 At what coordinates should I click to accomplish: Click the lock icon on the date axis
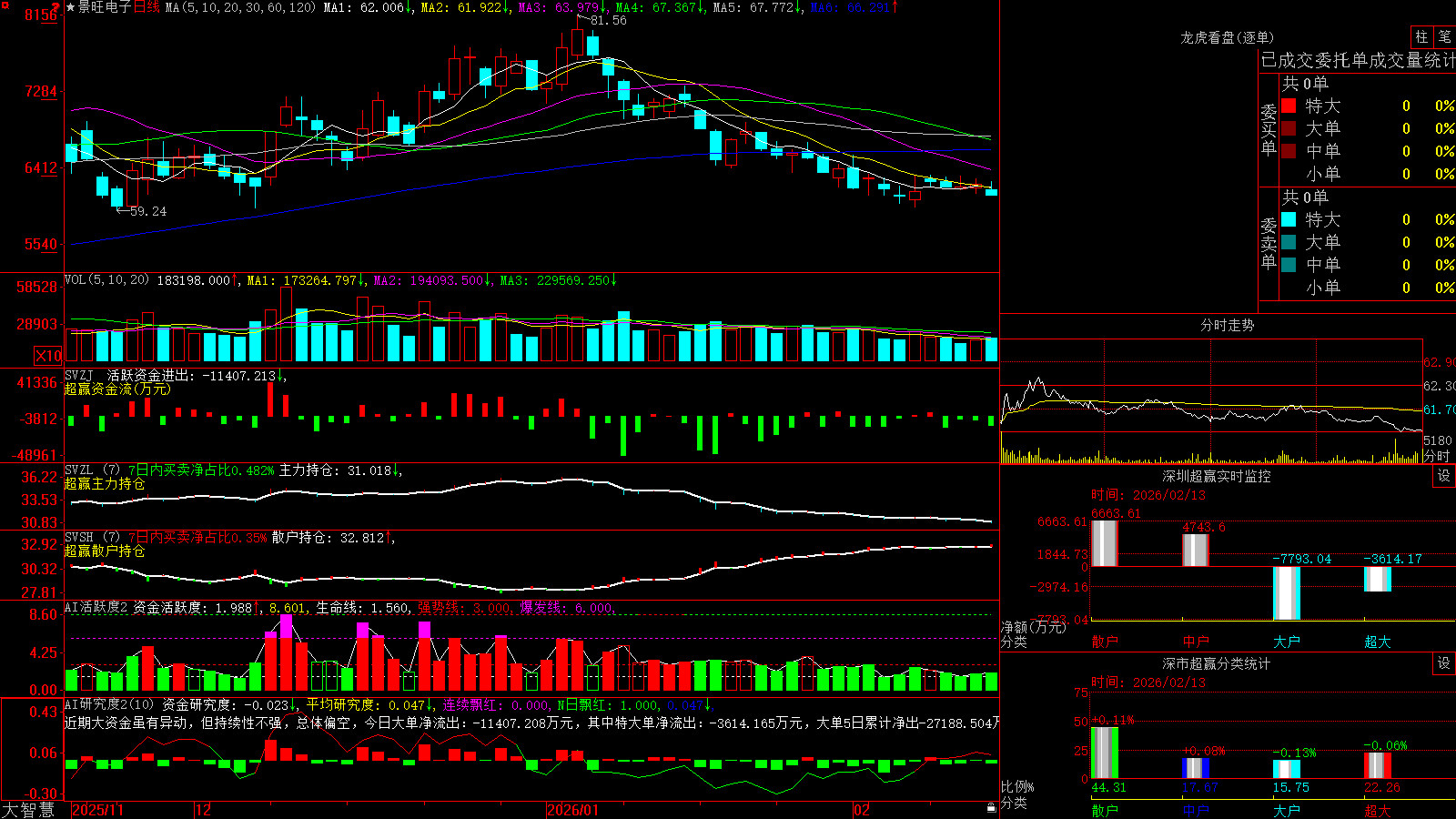991,808
